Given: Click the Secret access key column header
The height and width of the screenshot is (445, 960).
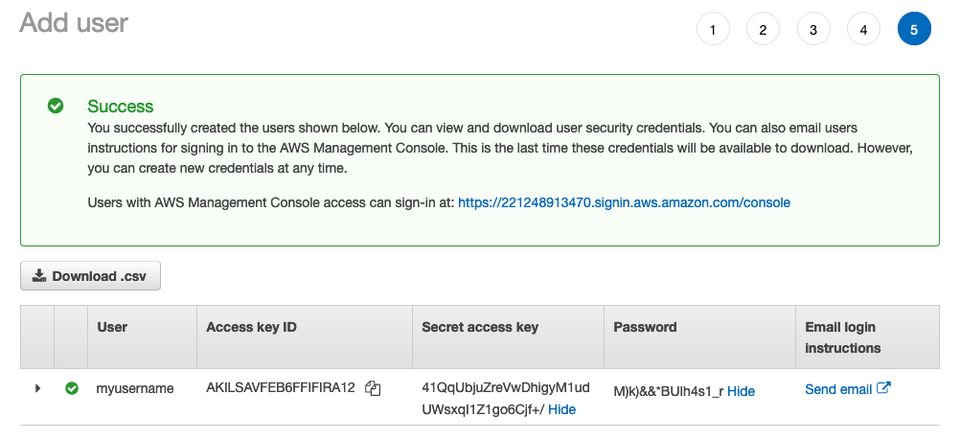Looking at the screenshot, I should coord(480,327).
